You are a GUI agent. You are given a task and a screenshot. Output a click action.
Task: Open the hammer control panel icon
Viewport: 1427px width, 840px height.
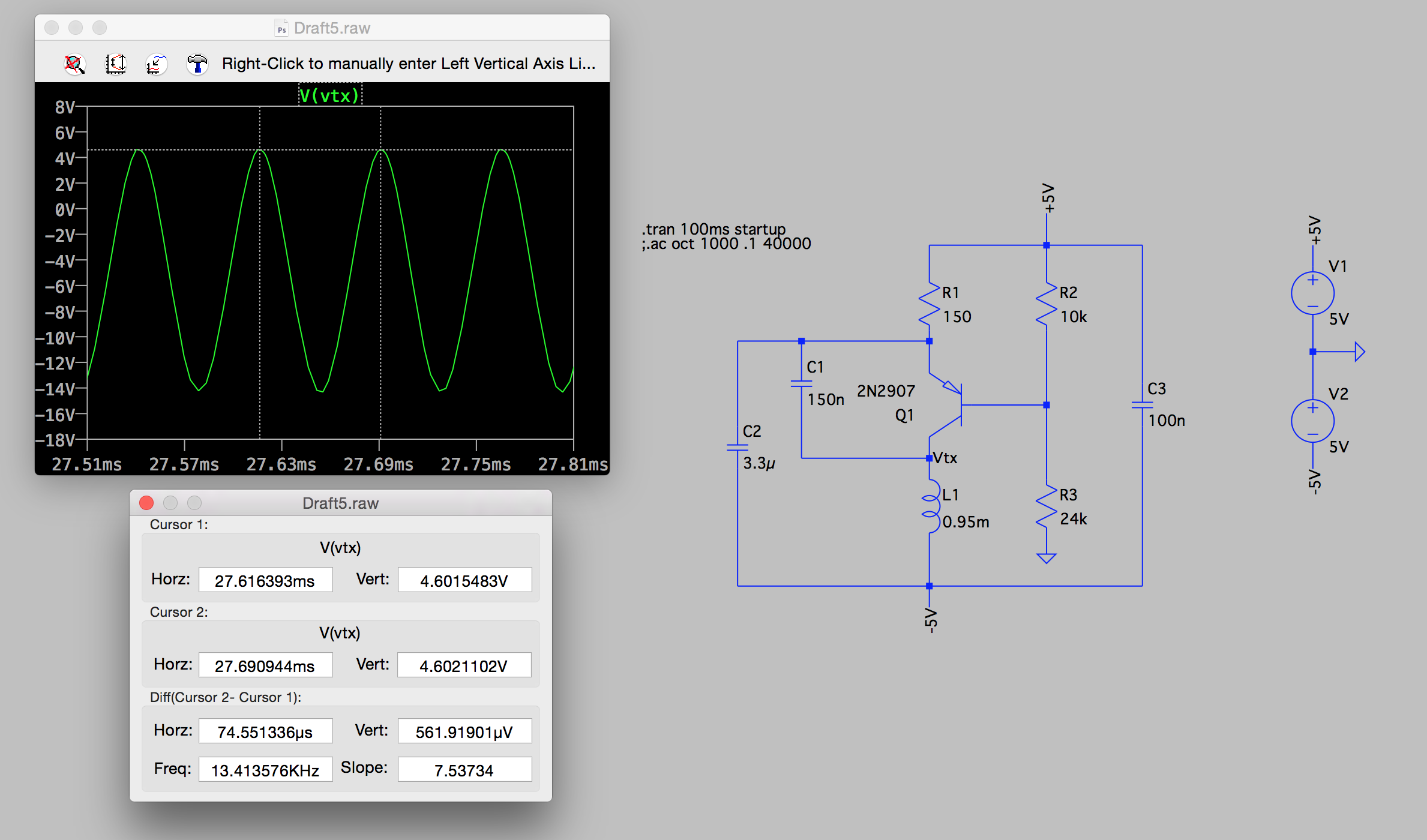point(197,64)
